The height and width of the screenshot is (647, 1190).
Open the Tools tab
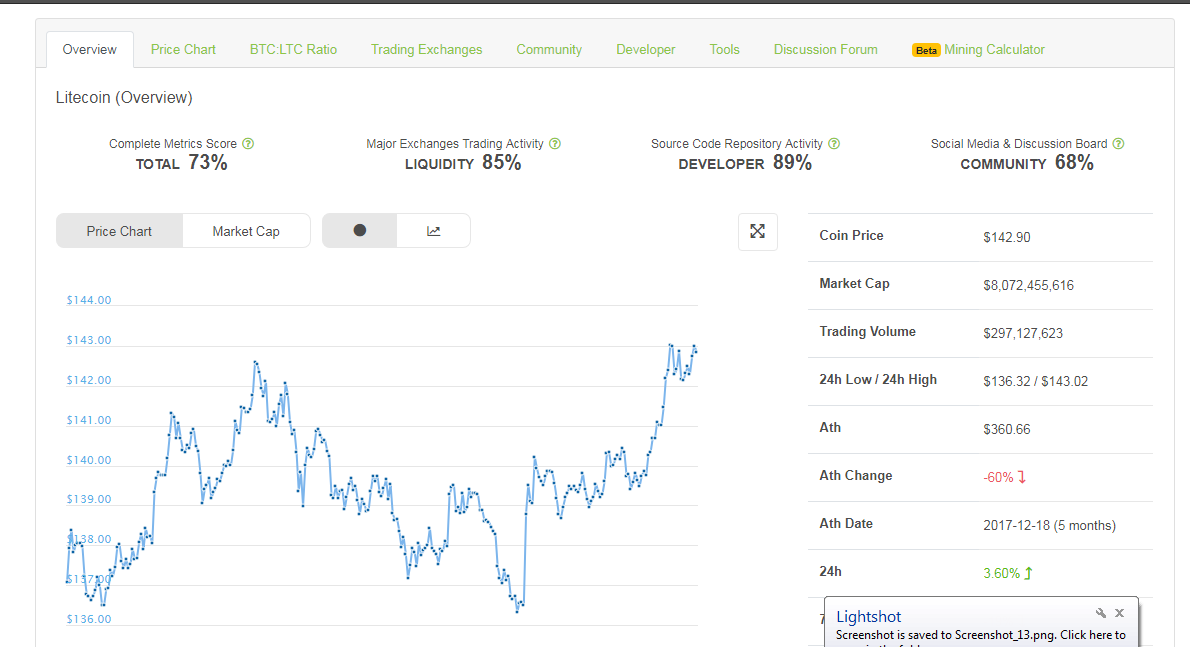tap(725, 49)
